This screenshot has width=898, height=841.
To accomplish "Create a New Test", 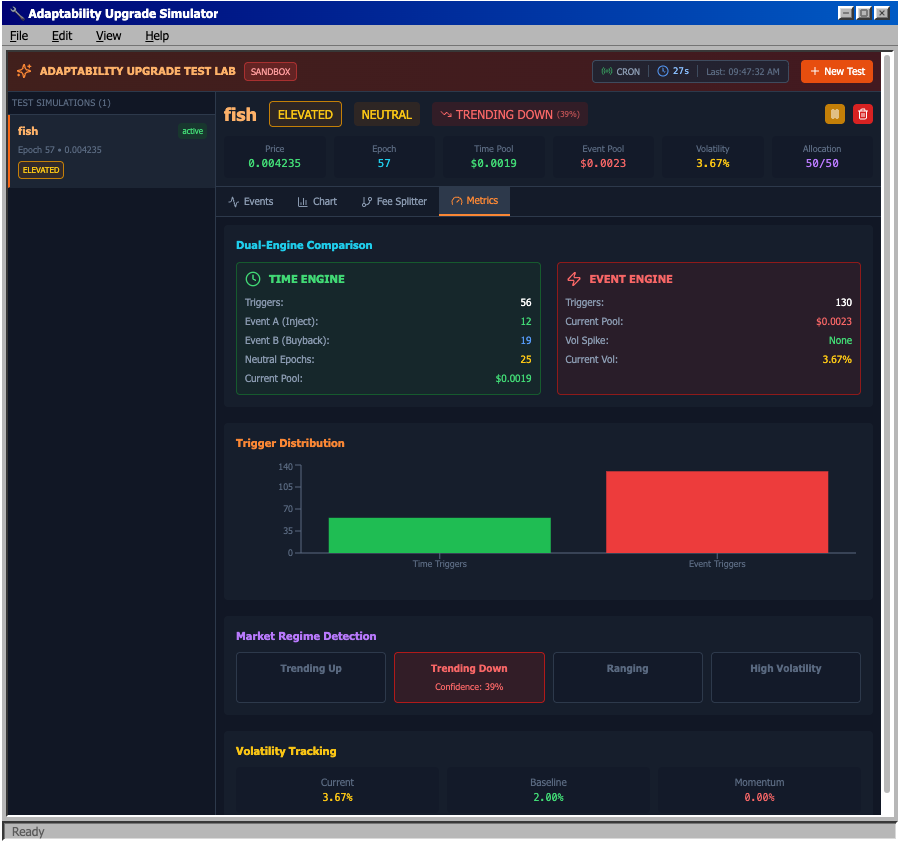I will pyautogui.click(x=837, y=72).
